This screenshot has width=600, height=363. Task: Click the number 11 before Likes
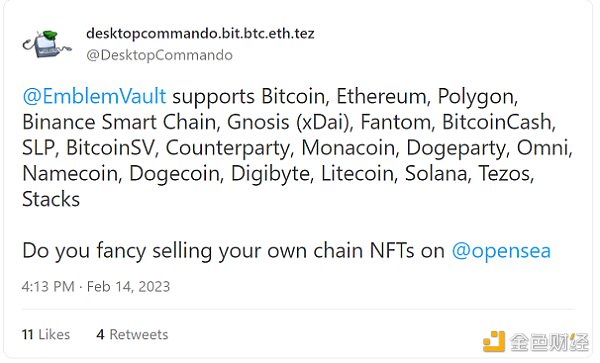click(28, 335)
